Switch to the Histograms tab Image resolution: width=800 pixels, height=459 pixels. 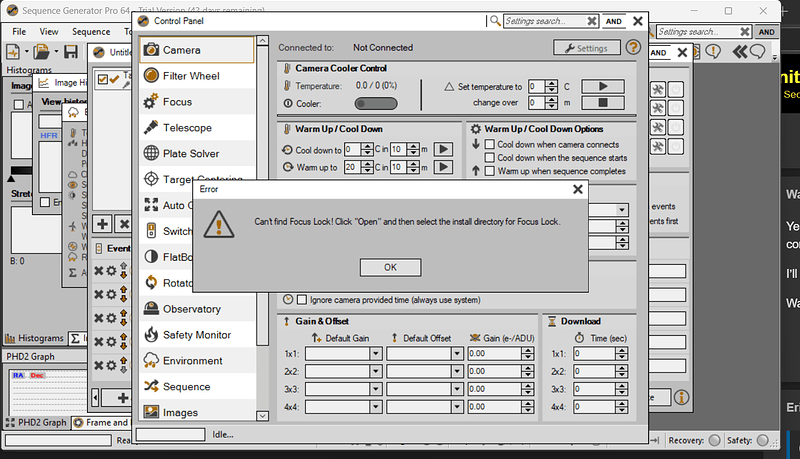click(x=35, y=338)
